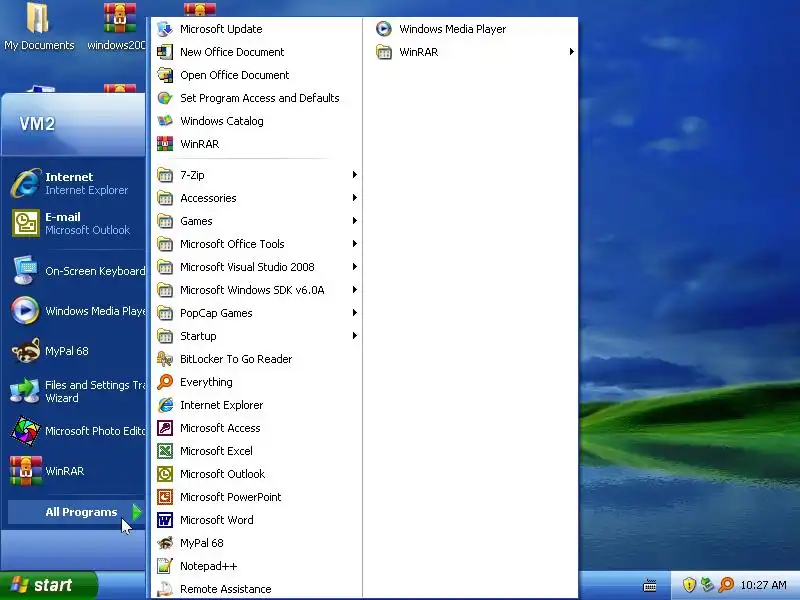The image size is (800, 600).
Task: Click the Start button on taskbar
Action: [48, 585]
